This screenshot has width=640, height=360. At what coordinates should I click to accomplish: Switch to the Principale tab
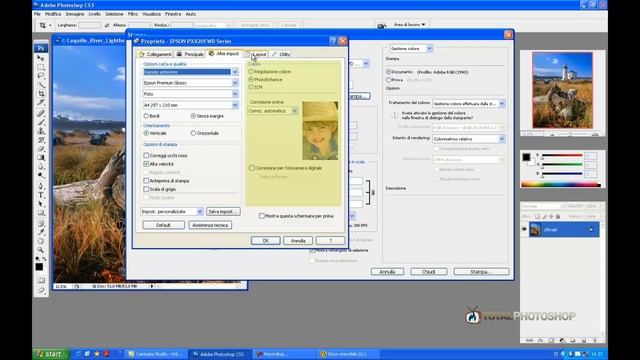click(x=190, y=54)
